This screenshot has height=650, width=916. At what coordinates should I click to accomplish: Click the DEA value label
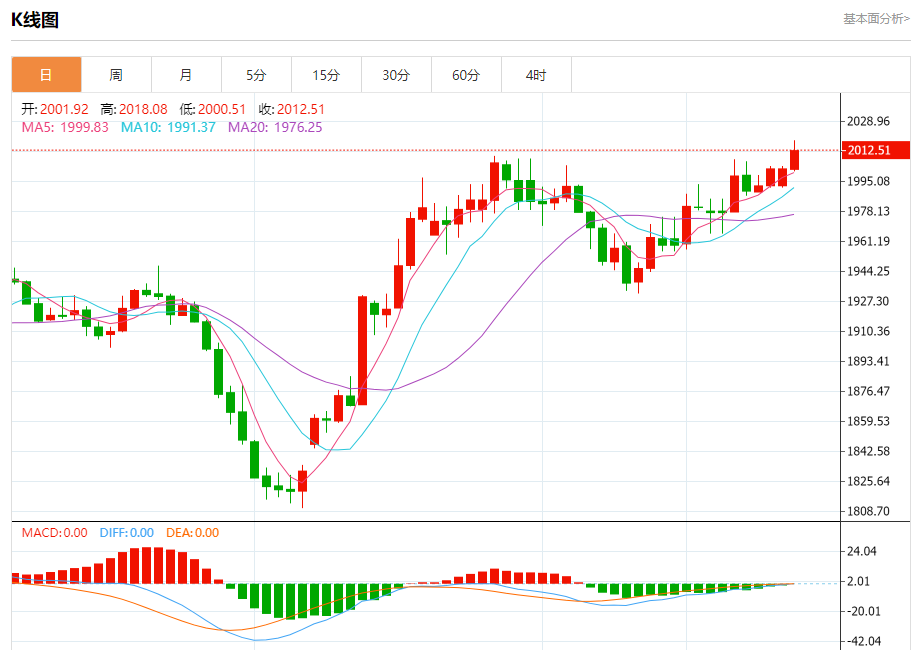click(x=192, y=533)
